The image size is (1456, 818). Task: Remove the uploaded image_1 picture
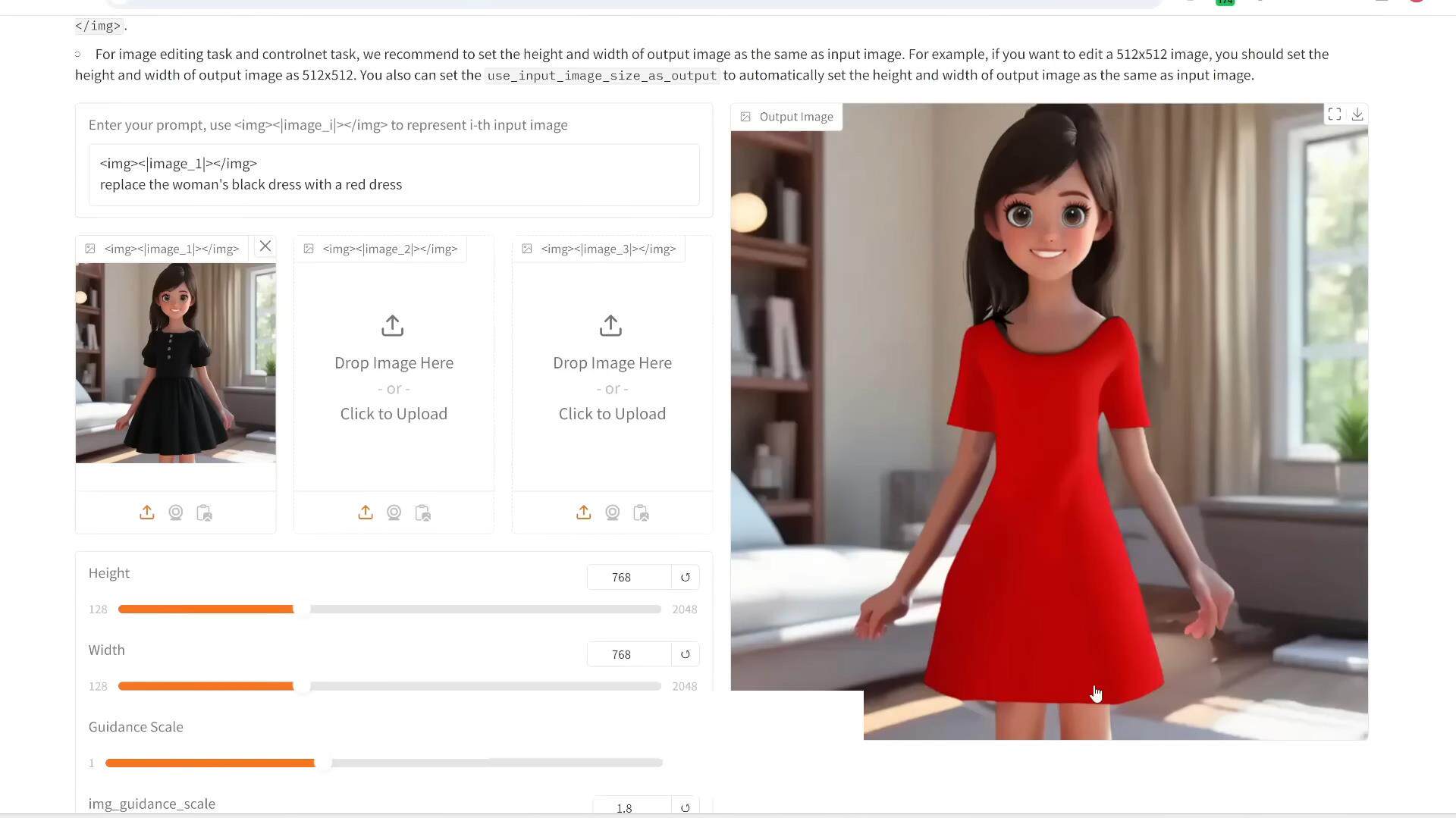click(265, 246)
